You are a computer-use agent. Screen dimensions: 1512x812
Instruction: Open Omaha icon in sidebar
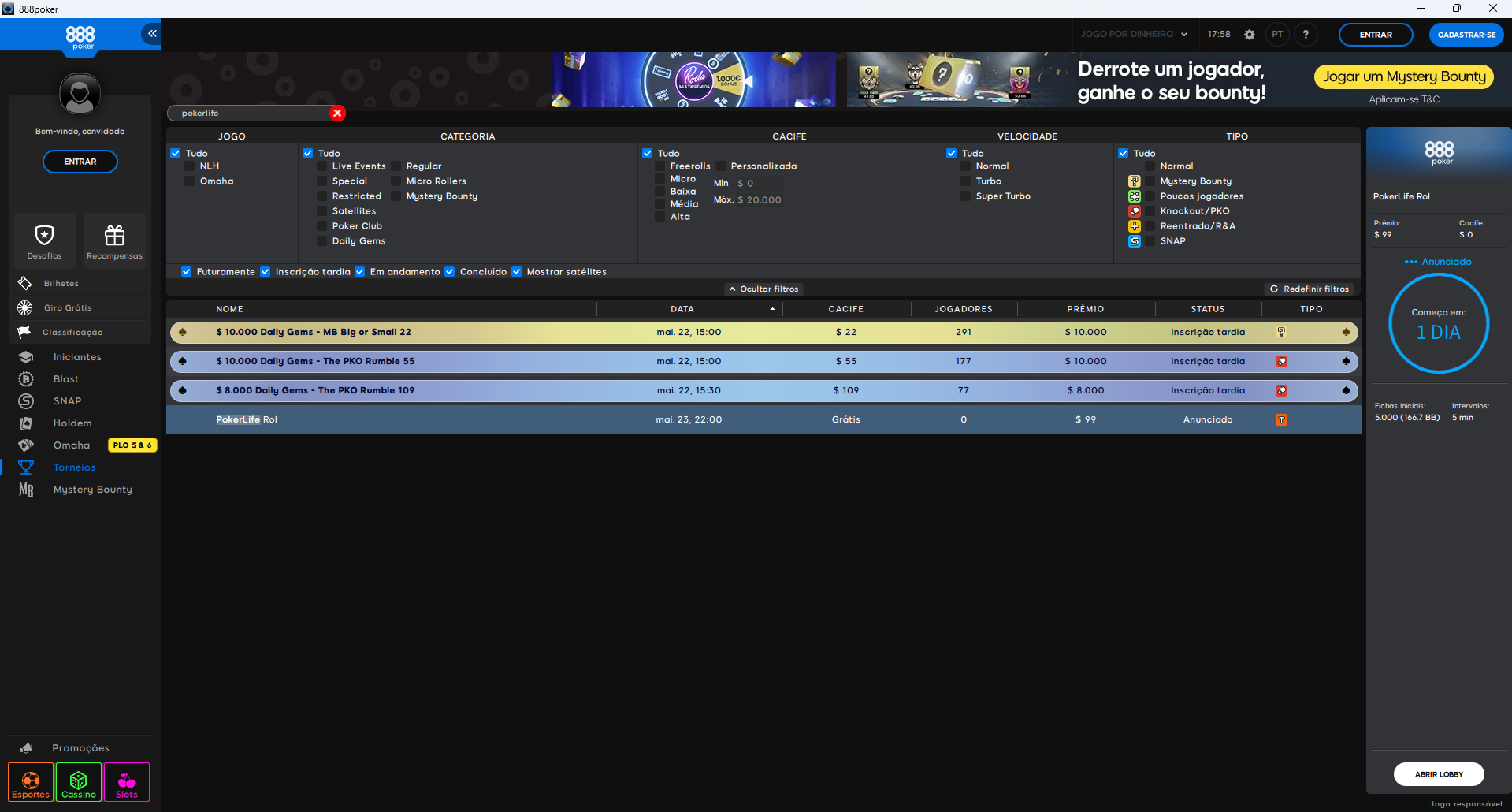26,445
